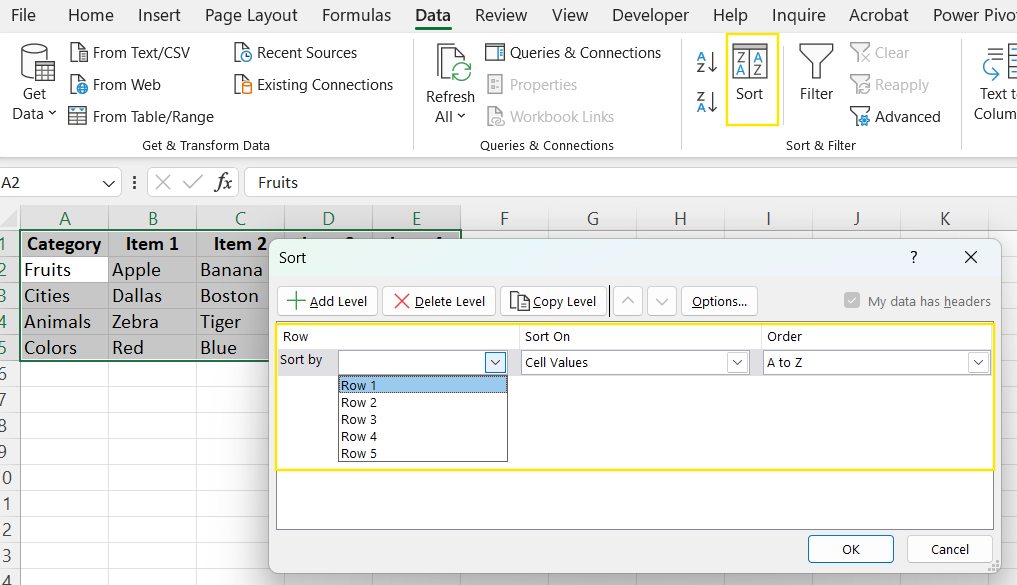1017x585 pixels.
Task: Switch to the View tab
Action: [x=570, y=15]
